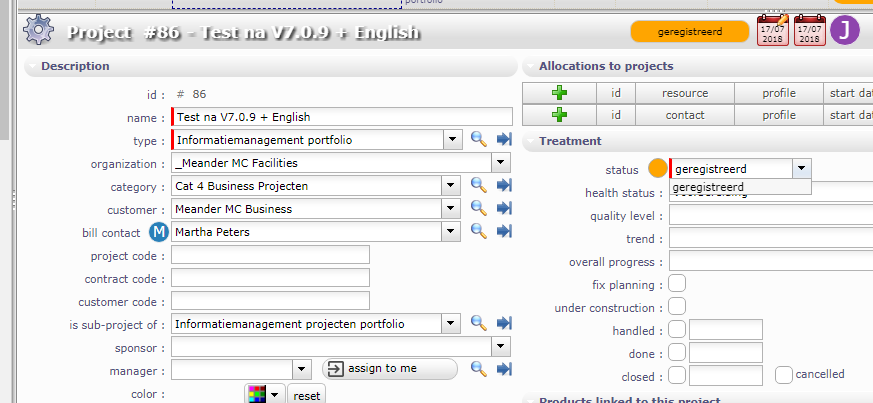Click the assign to me button

[390, 369]
